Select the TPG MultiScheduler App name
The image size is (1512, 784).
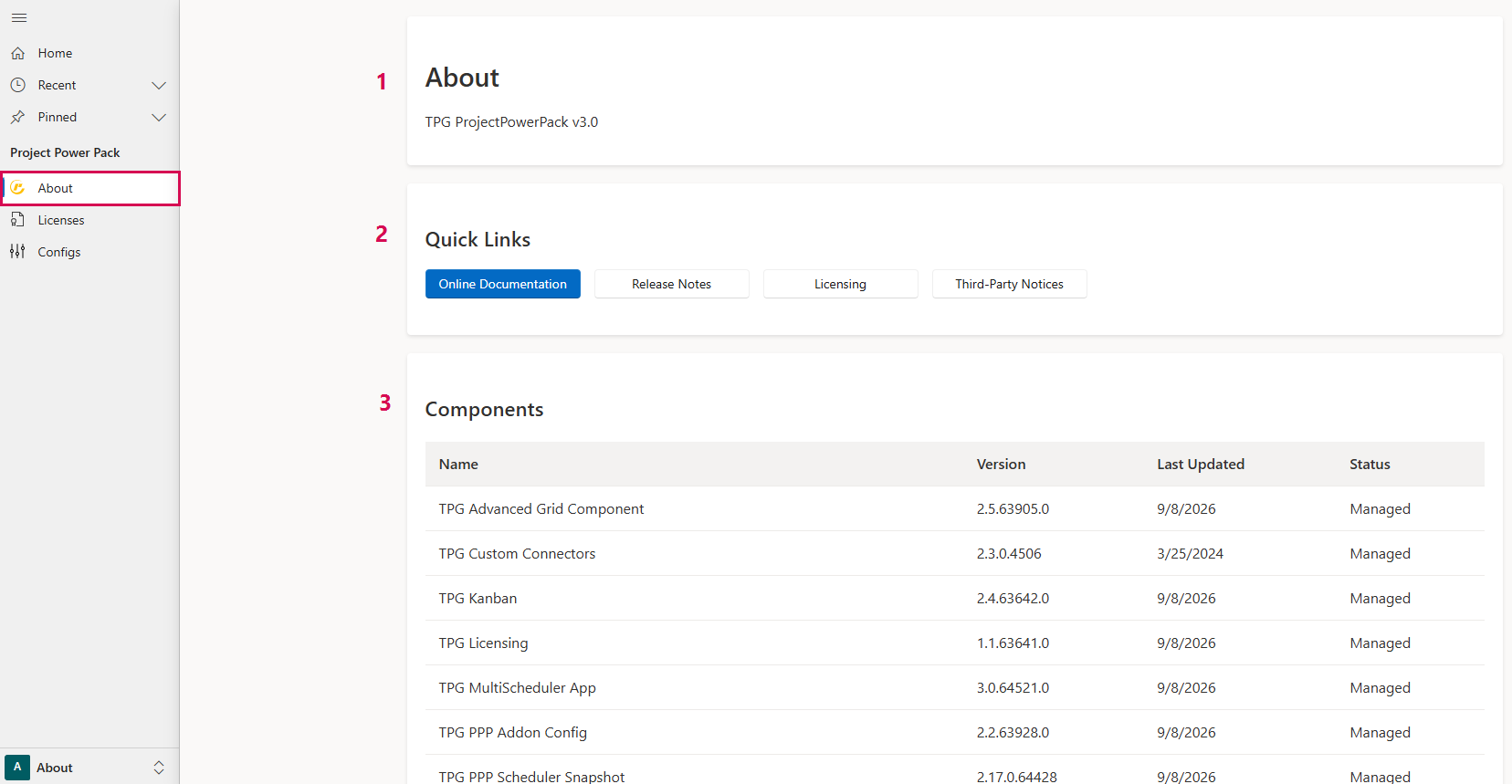point(517,688)
